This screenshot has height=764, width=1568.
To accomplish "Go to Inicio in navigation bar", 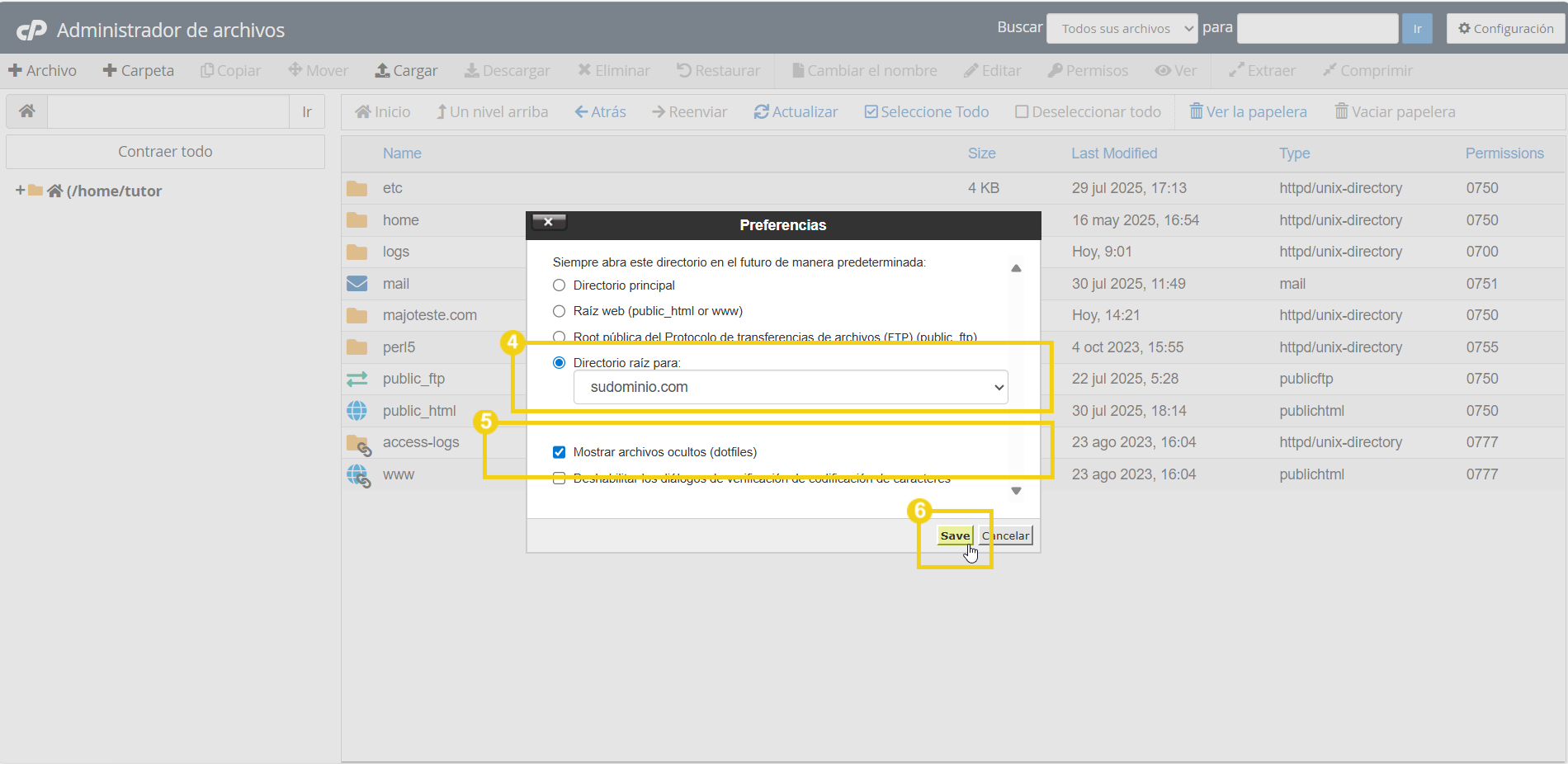I will pos(382,112).
